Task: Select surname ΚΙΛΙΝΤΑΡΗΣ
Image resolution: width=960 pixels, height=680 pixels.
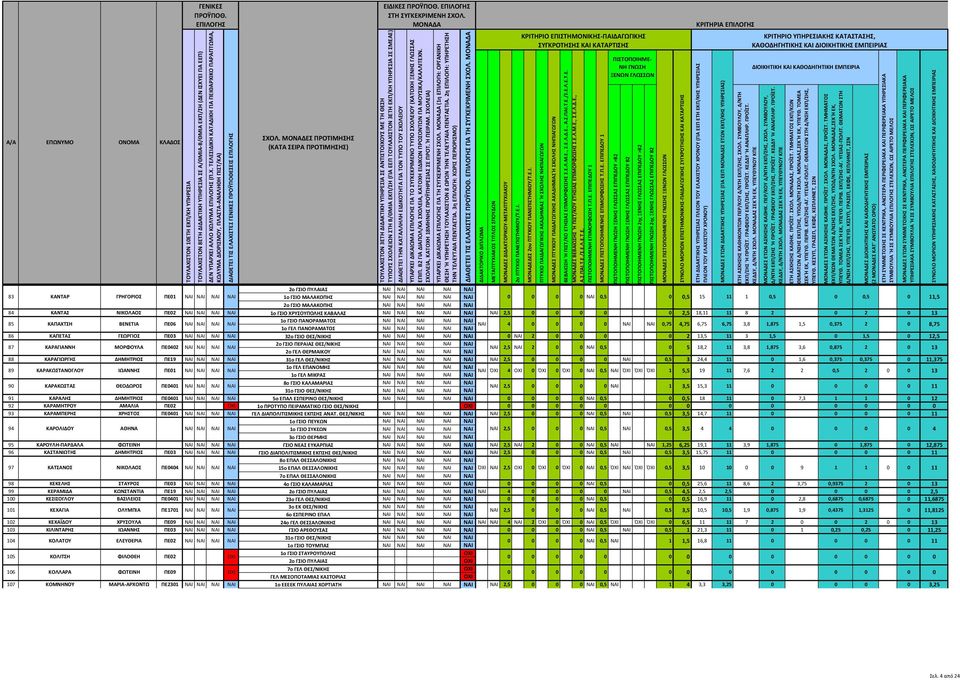Action: point(59,529)
